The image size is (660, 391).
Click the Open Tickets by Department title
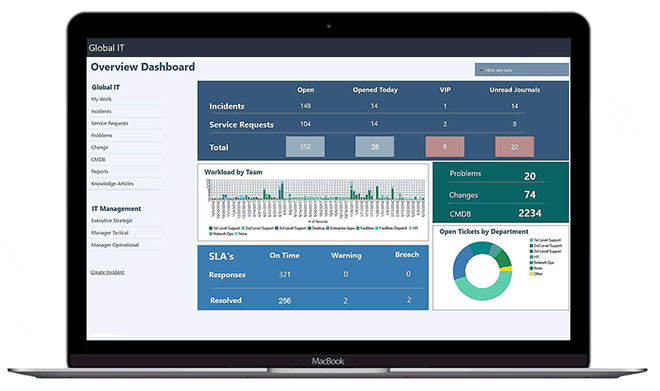pos(484,231)
